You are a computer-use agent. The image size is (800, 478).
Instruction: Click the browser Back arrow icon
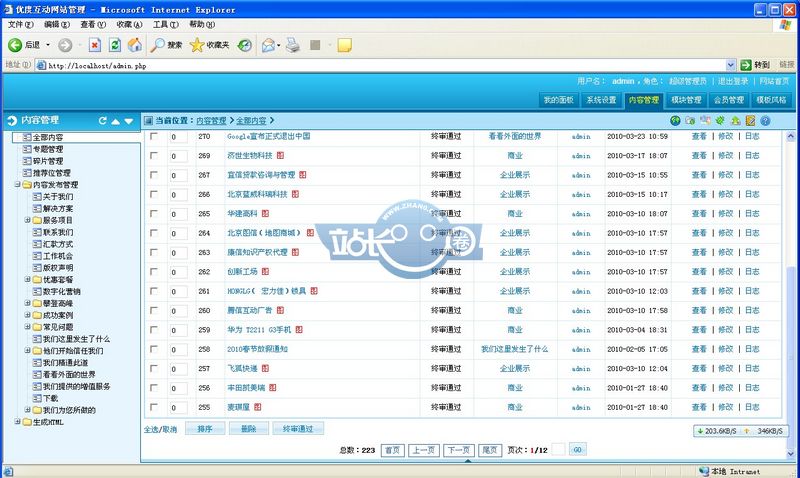pos(15,45)
